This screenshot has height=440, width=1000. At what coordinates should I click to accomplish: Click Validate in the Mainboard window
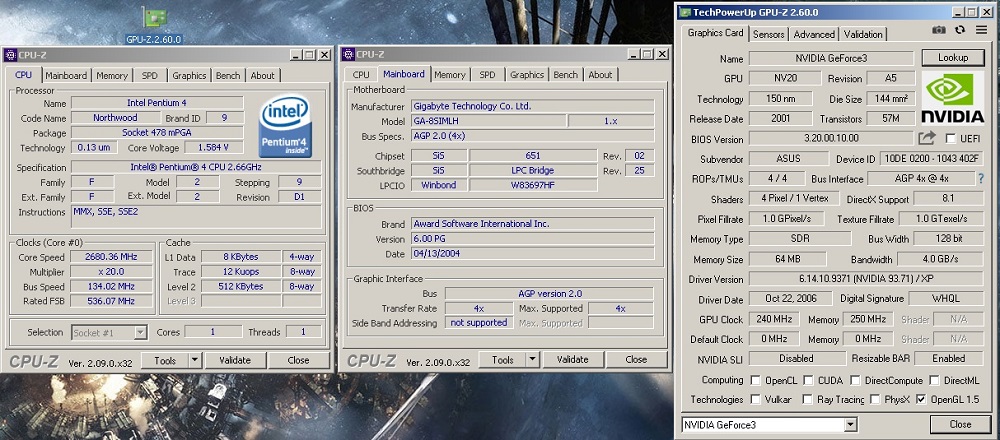tap(572, 360)
